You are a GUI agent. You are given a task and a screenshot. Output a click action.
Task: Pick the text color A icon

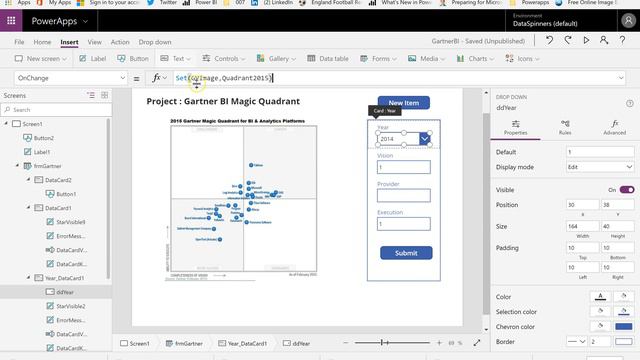600,296
